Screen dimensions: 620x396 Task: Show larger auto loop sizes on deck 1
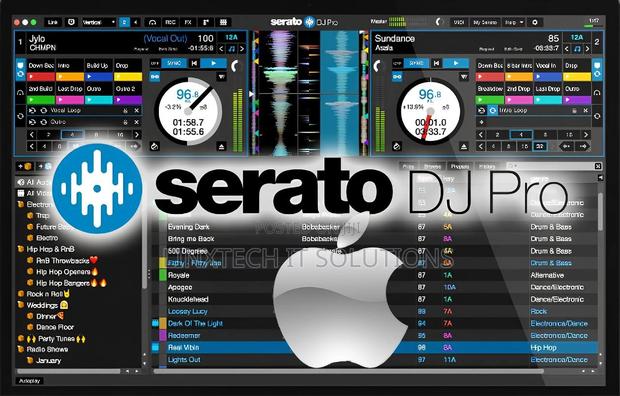[x=137, y=135]
